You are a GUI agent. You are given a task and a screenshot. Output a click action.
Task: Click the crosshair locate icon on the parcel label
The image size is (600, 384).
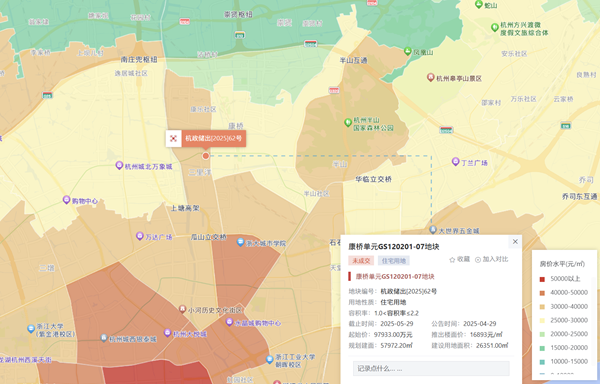click(x=173, y=138)
